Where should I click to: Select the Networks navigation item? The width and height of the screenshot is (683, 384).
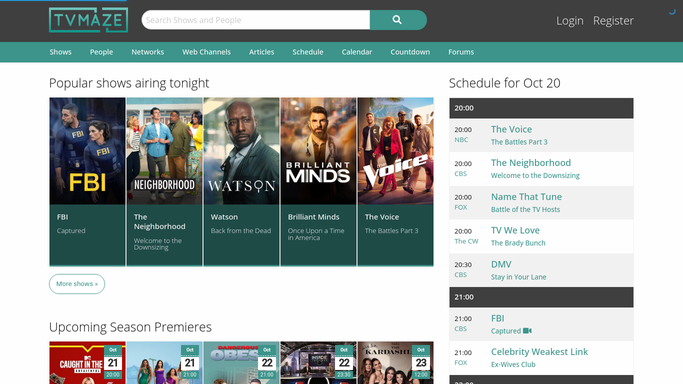point(148,52)
